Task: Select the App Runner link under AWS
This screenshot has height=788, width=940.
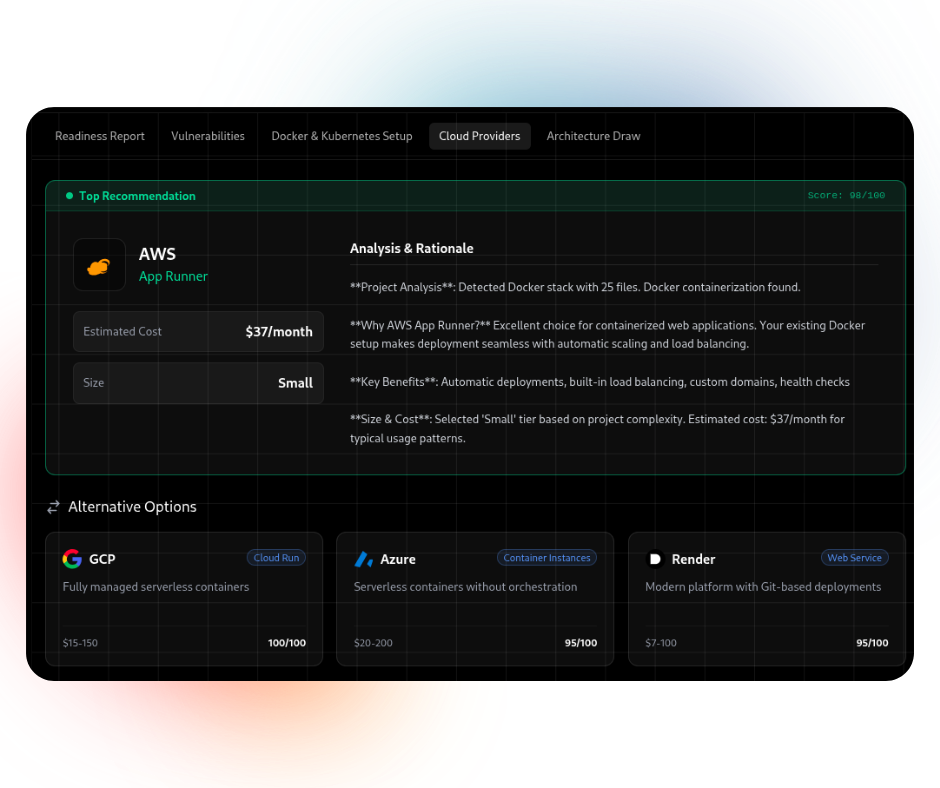Action: pyautogui.click(x=173, y=276)
